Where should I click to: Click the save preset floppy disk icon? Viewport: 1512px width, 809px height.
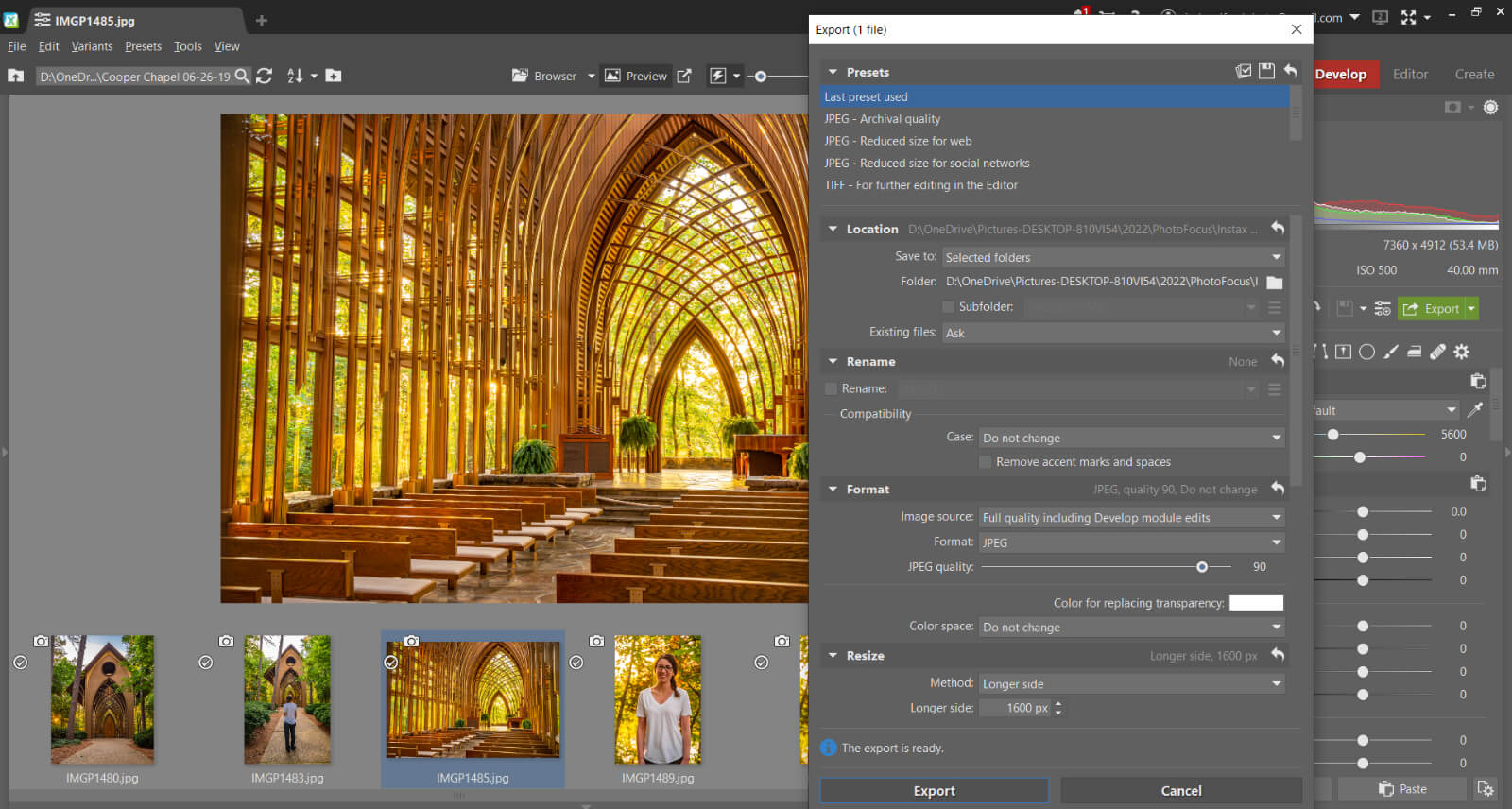click(x=1266, y=72)
